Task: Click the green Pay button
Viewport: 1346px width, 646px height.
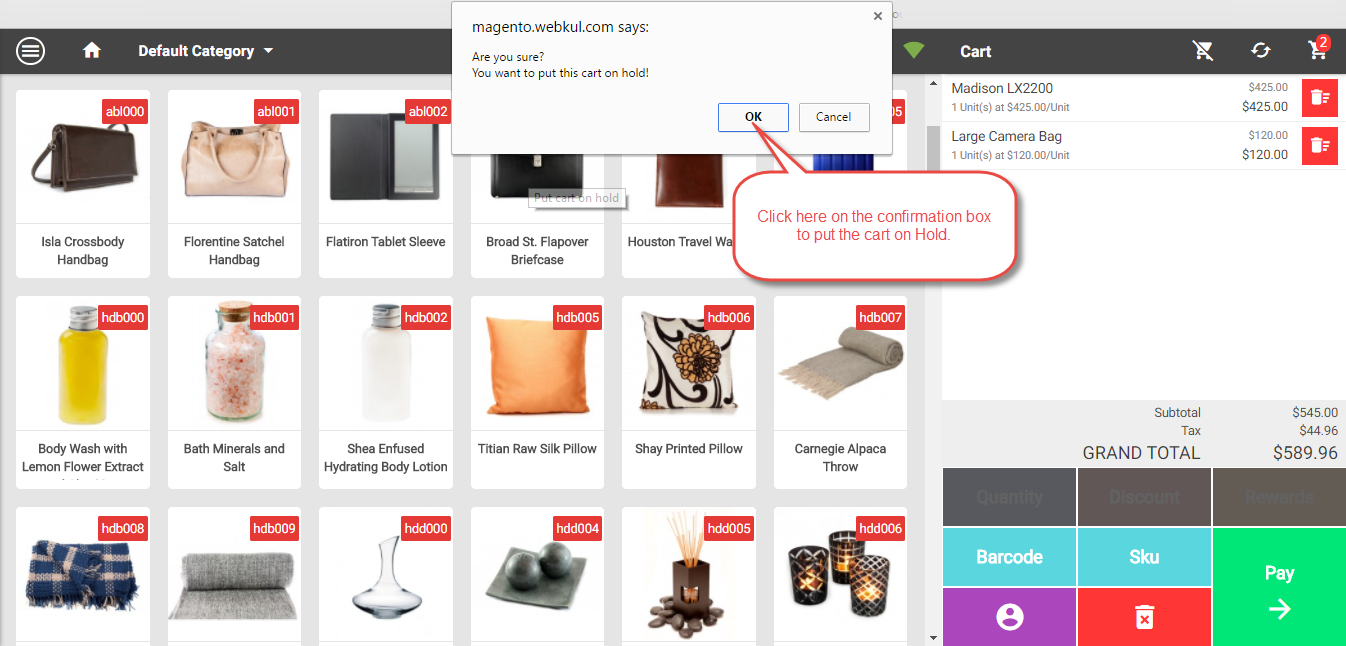Action: point(1279,587)
